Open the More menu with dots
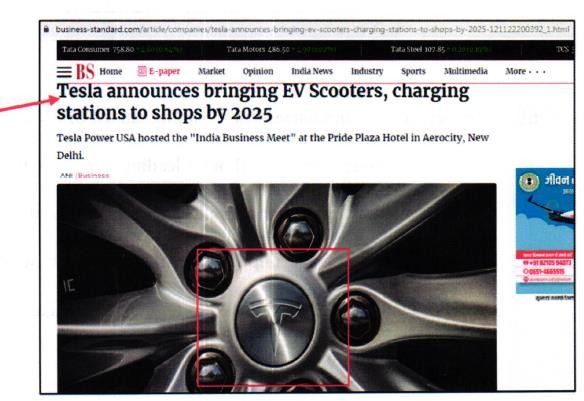Screen dimensions: 584x401 coord(526,71)
